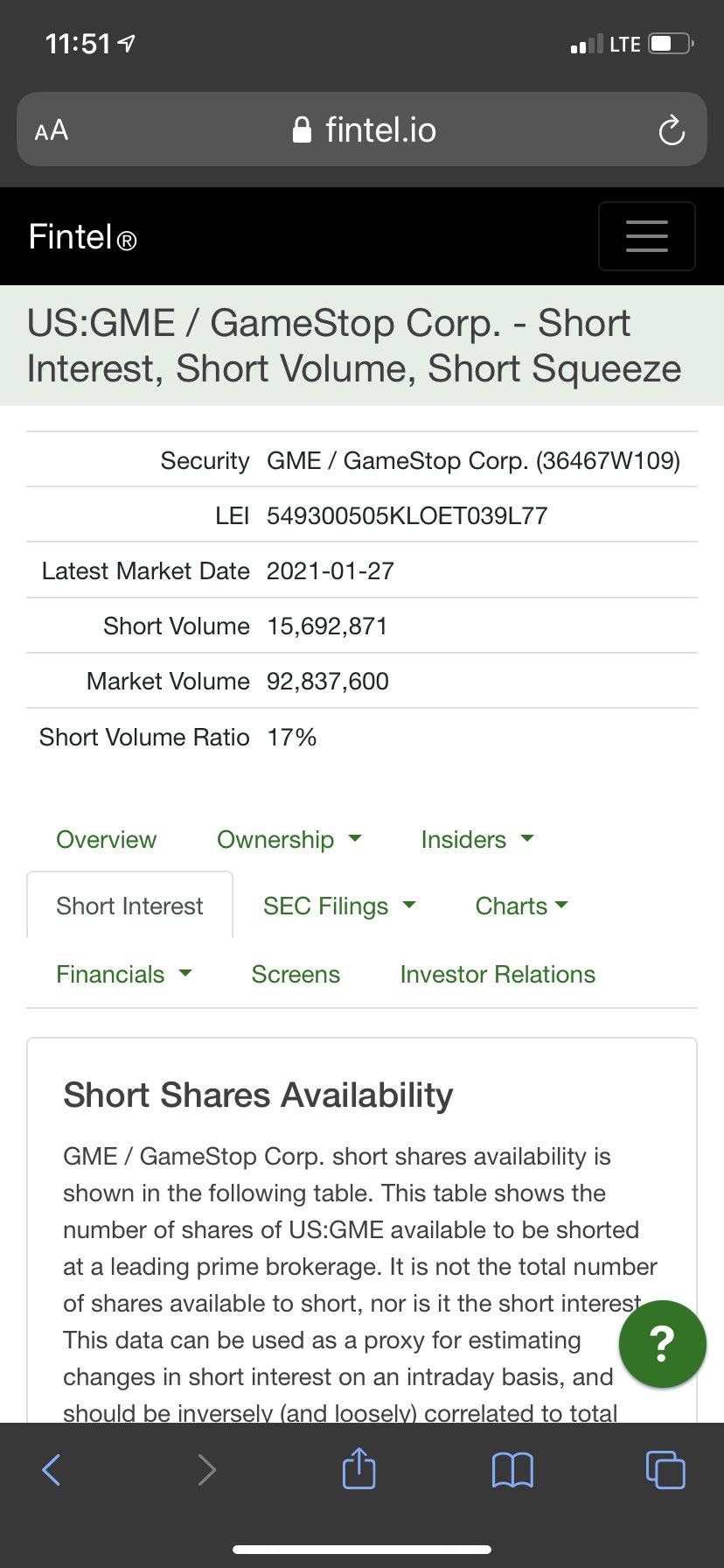Tap the Fintel logo
Image resolution: width=724 pixels, height=1568 pixels.
[82, 237]
